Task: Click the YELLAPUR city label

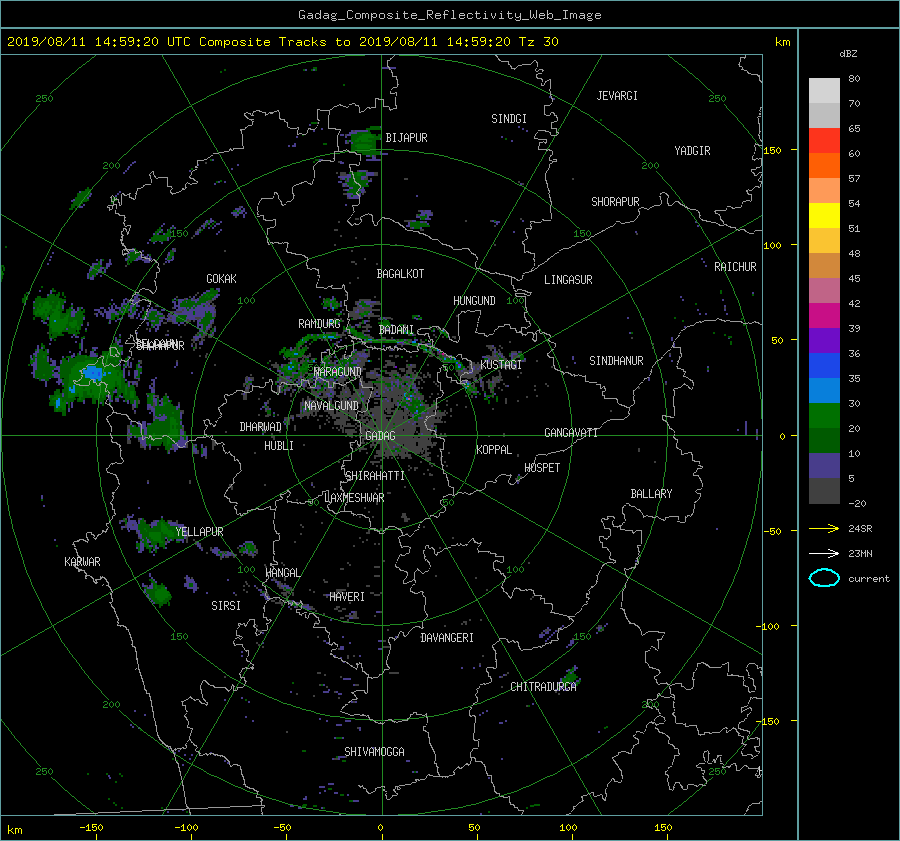Action: pyautogui.click(x=199, y=532)
